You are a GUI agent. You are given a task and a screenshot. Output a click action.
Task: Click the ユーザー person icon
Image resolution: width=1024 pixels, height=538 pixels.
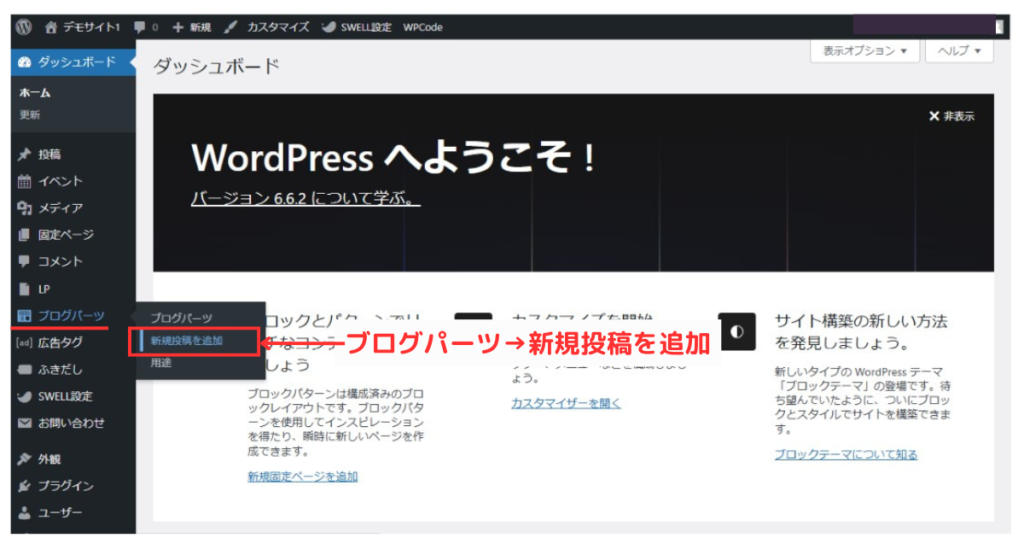coord(24,513)
